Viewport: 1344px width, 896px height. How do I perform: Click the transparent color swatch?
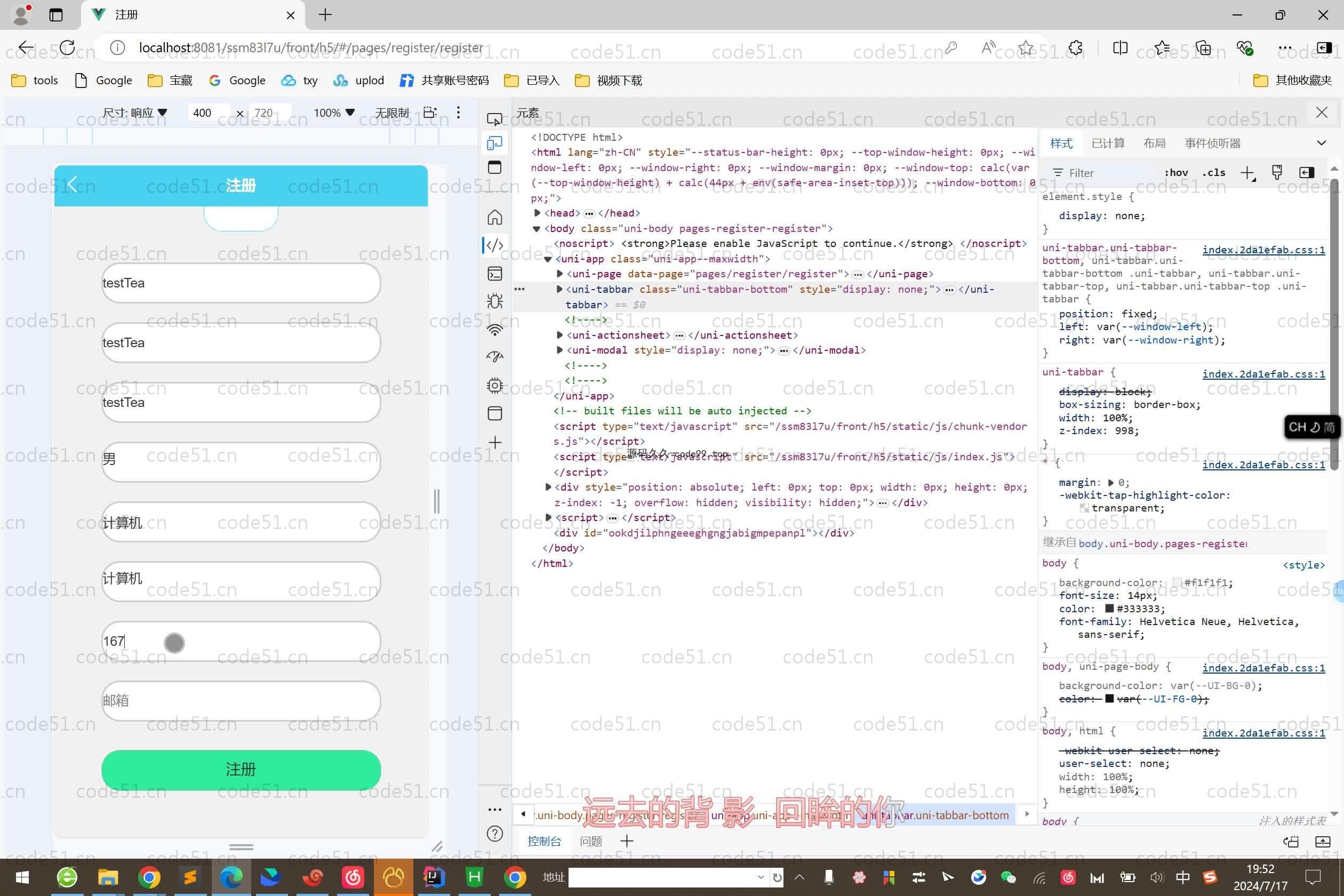1084,508
